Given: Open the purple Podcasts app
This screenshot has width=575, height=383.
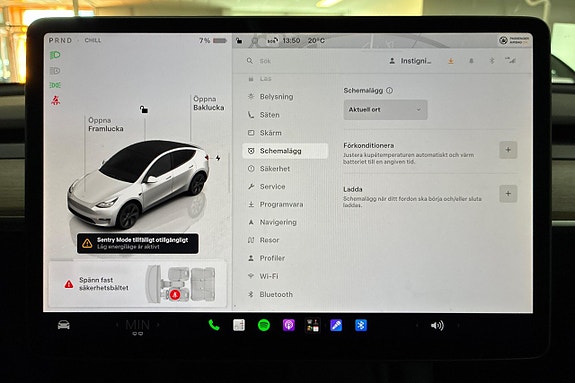Looking at the screenshot, I should 289,325.
